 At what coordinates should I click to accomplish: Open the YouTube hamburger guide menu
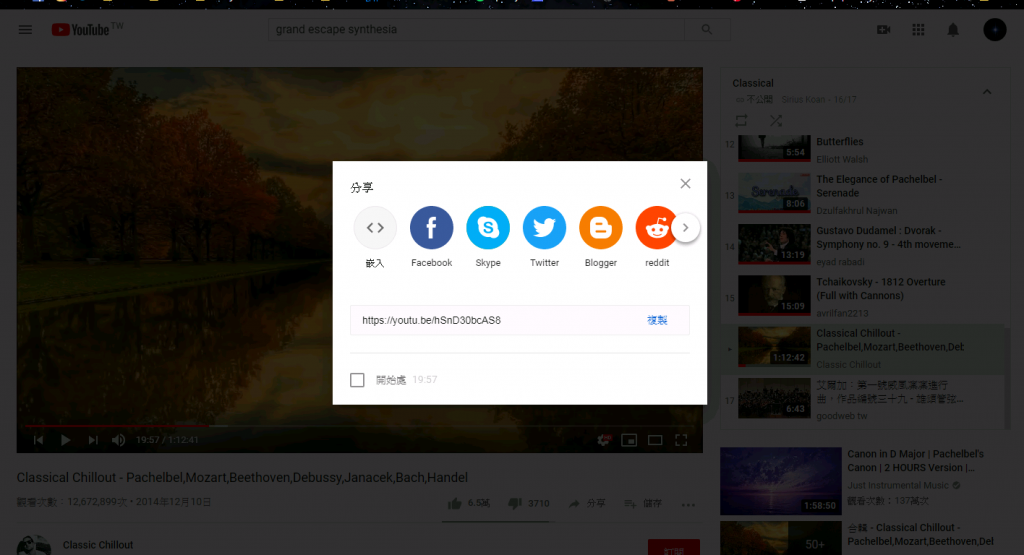click(x=25, y=29)
